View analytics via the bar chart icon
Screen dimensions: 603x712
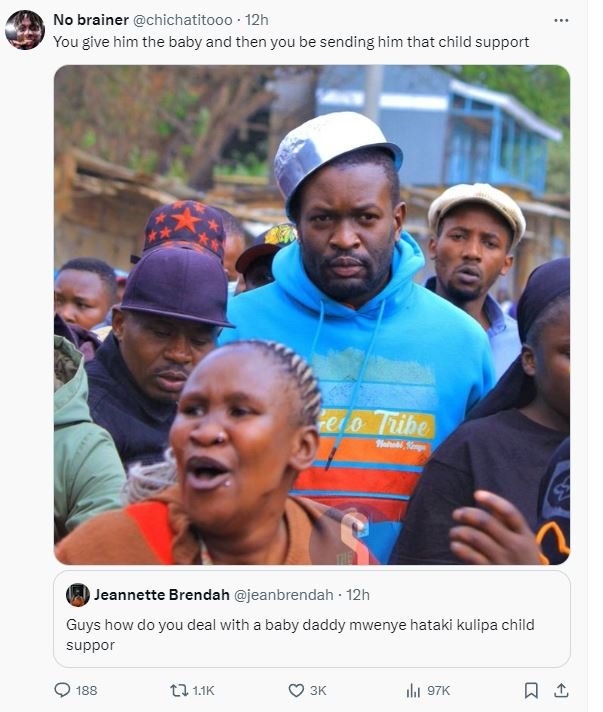coord(413,691)
